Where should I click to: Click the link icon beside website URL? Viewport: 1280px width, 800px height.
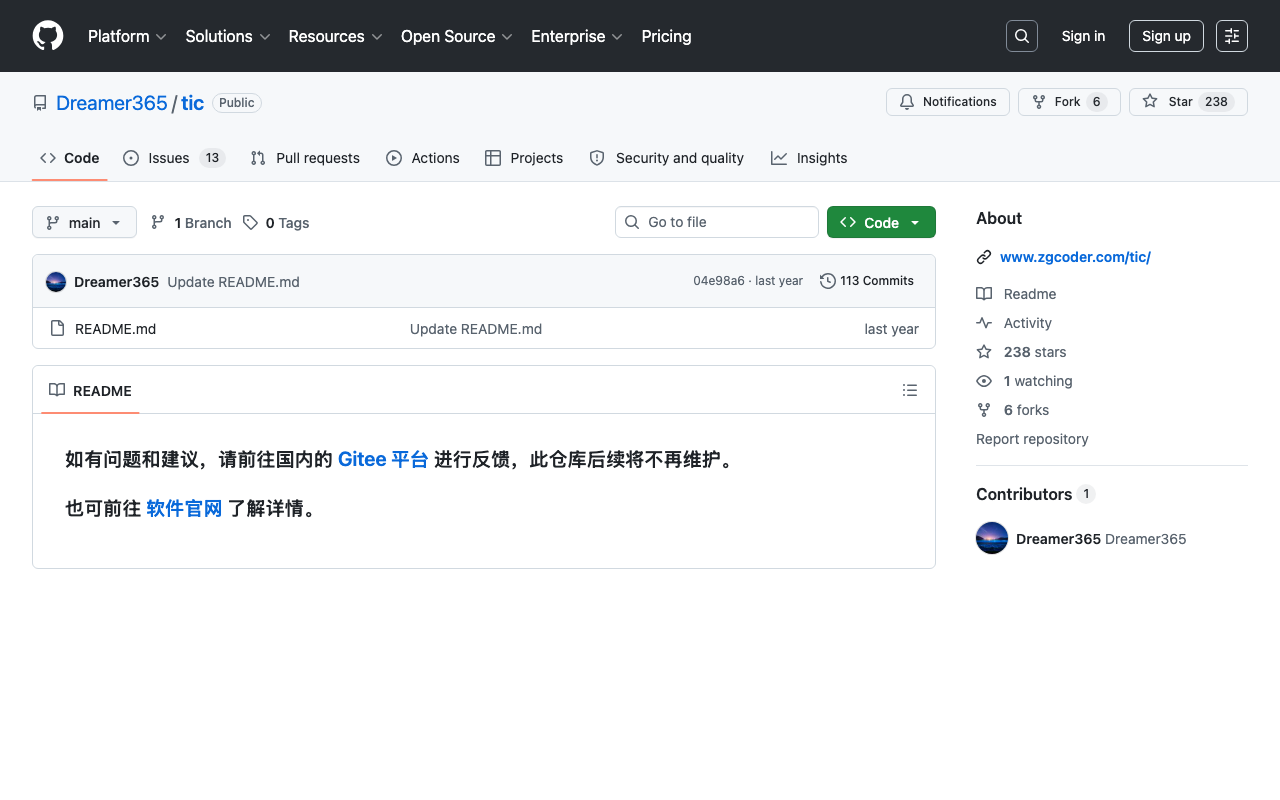point(984,257)
